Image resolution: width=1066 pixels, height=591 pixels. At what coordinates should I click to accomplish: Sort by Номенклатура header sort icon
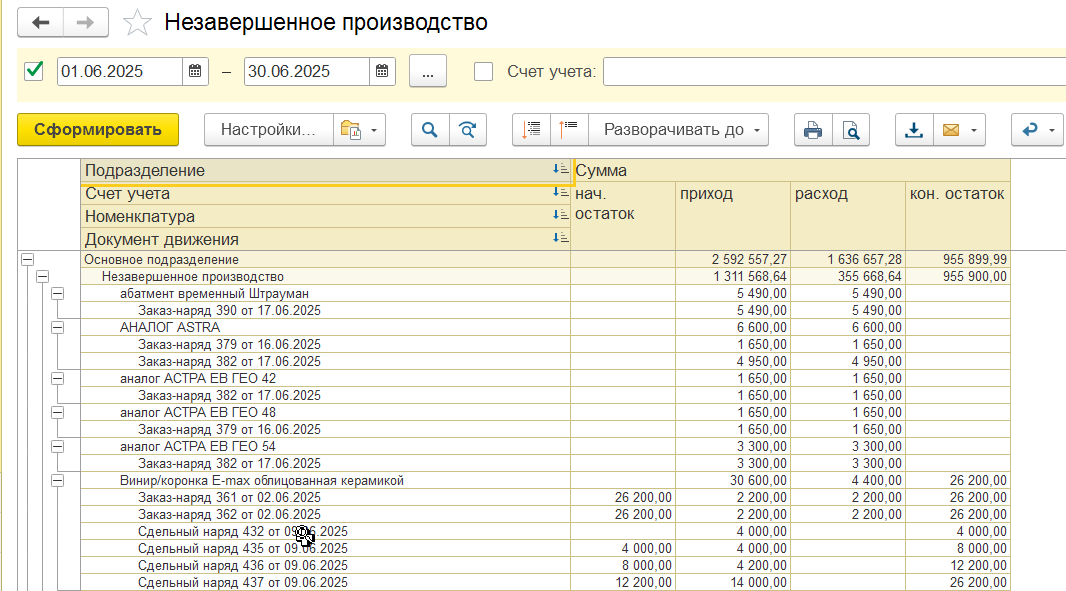click(x=561, y=215)
